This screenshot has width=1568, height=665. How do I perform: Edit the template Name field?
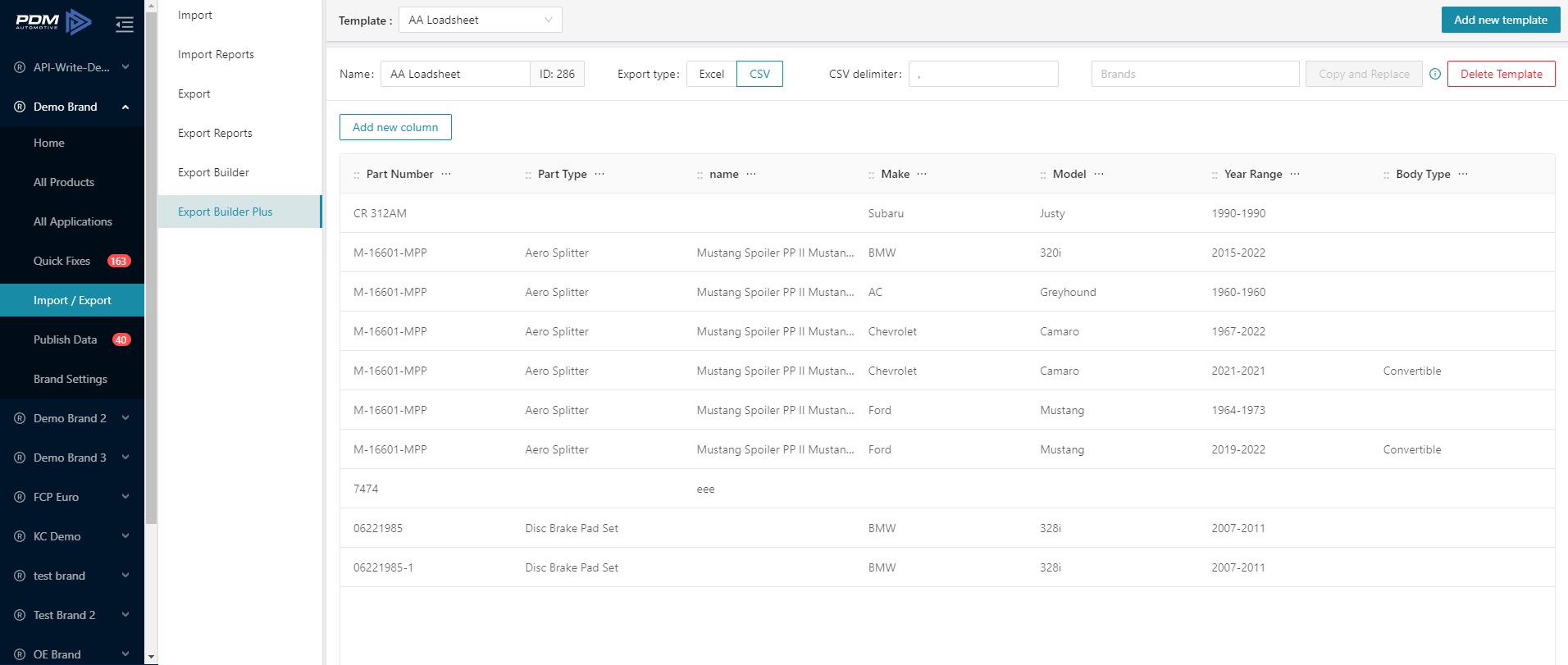pos(455,74)
